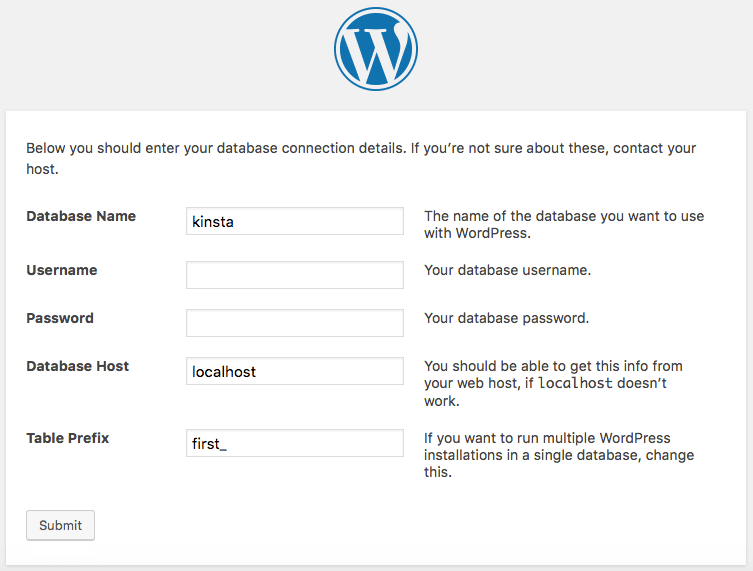Click the "Database Name" label

(81, 216)
